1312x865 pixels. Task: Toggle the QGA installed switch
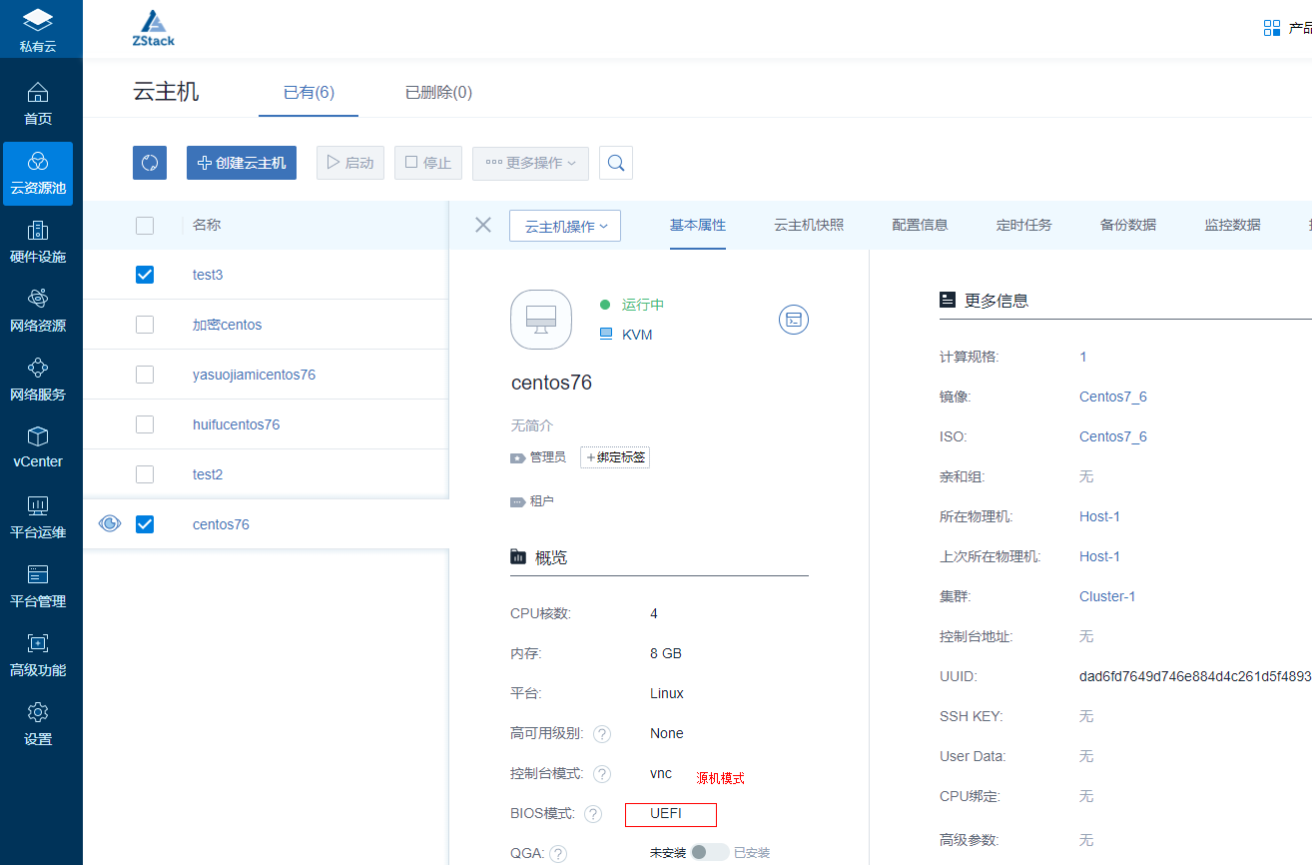709,852
